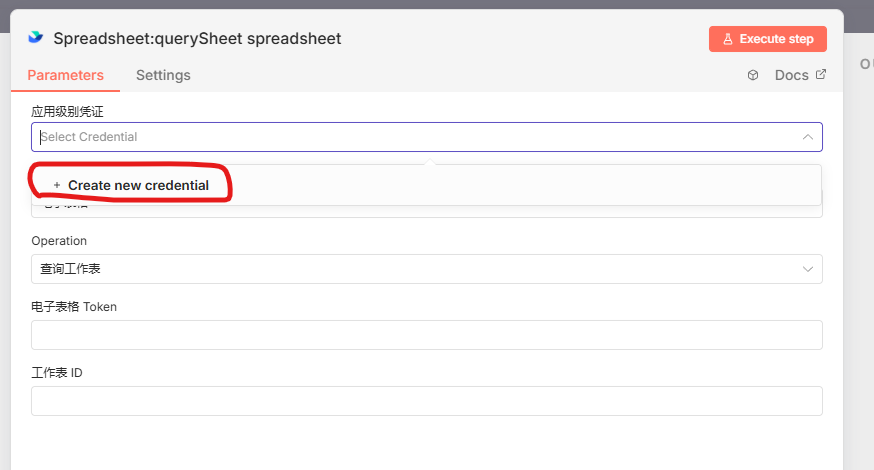The width and height of the screenshot is (874, 470).
Task: Open the Docs link
Action: [791, 75]
